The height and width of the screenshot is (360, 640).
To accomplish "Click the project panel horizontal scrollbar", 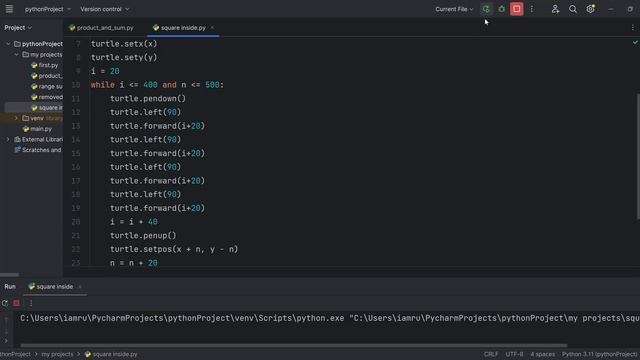I will click(10, 275).
